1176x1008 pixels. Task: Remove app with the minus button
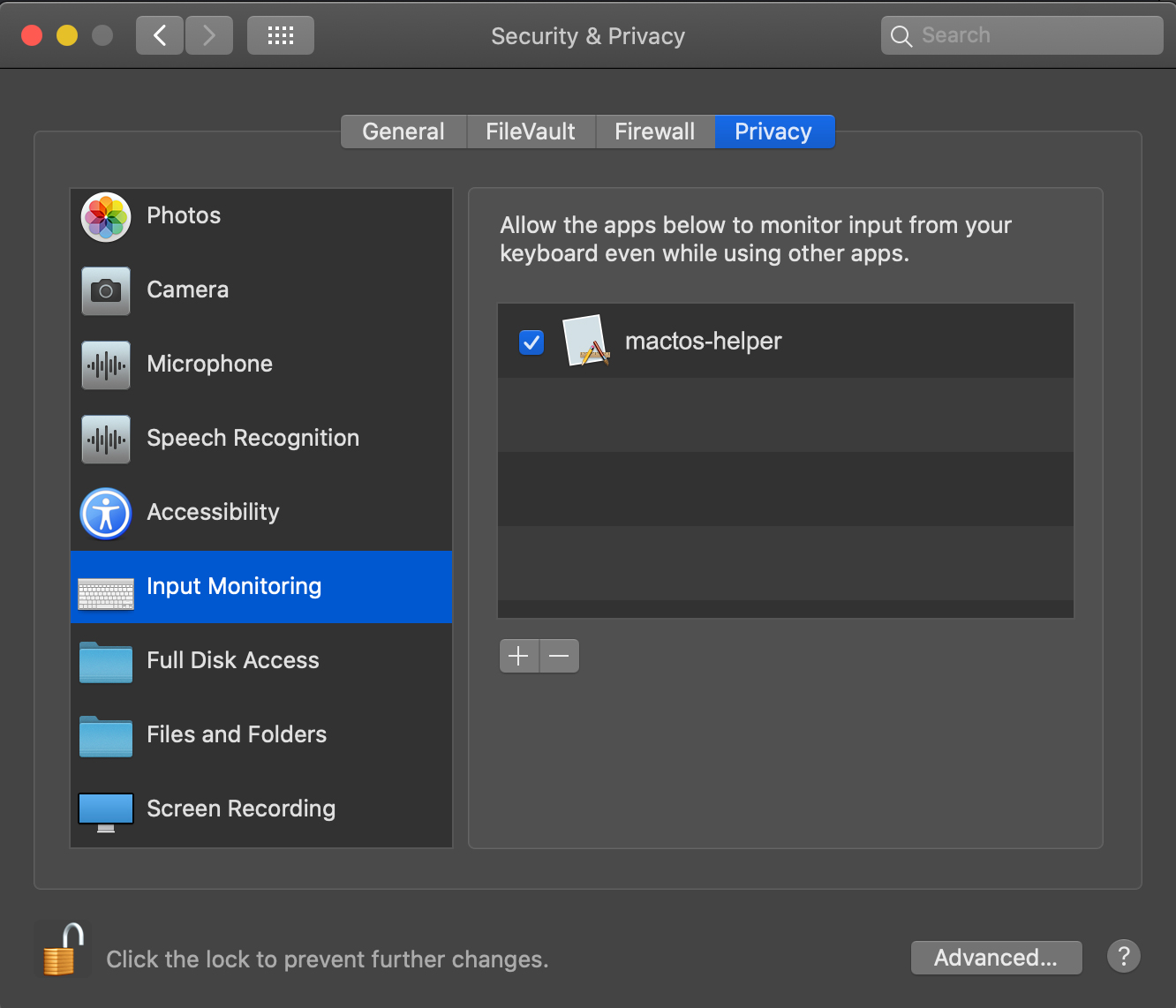(559, 656)
